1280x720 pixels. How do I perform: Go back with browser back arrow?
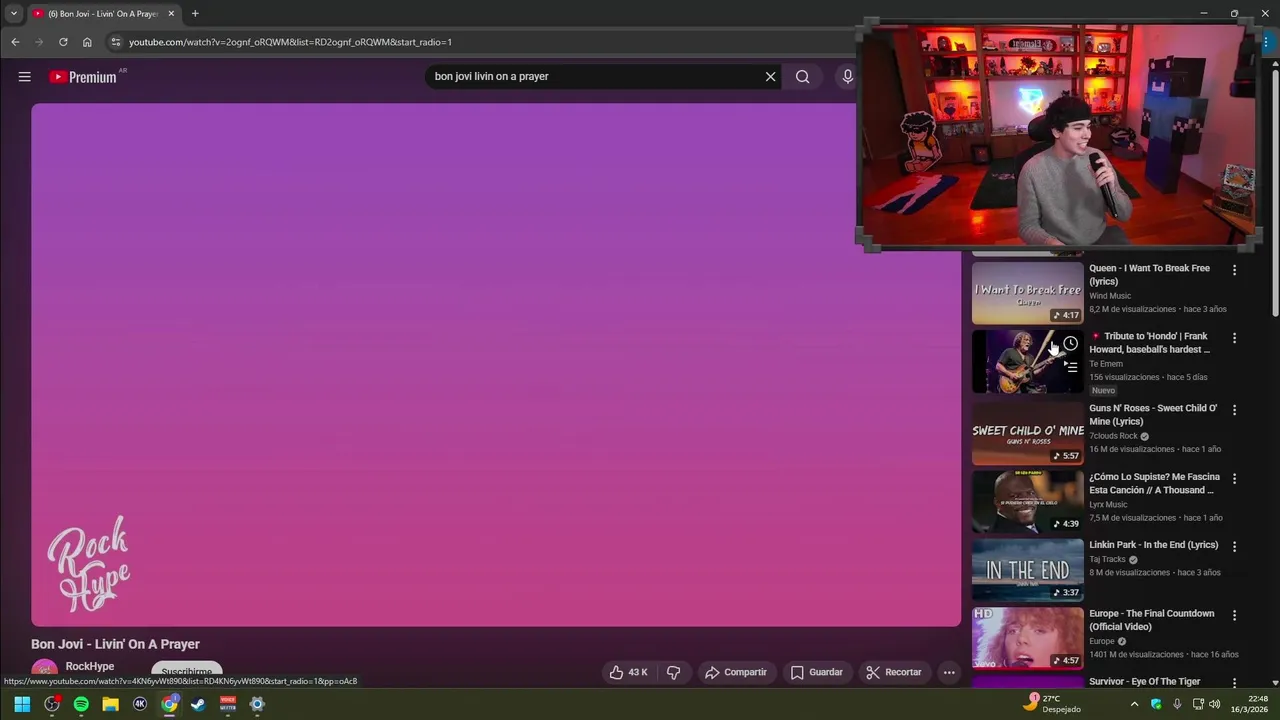point(15,42)
